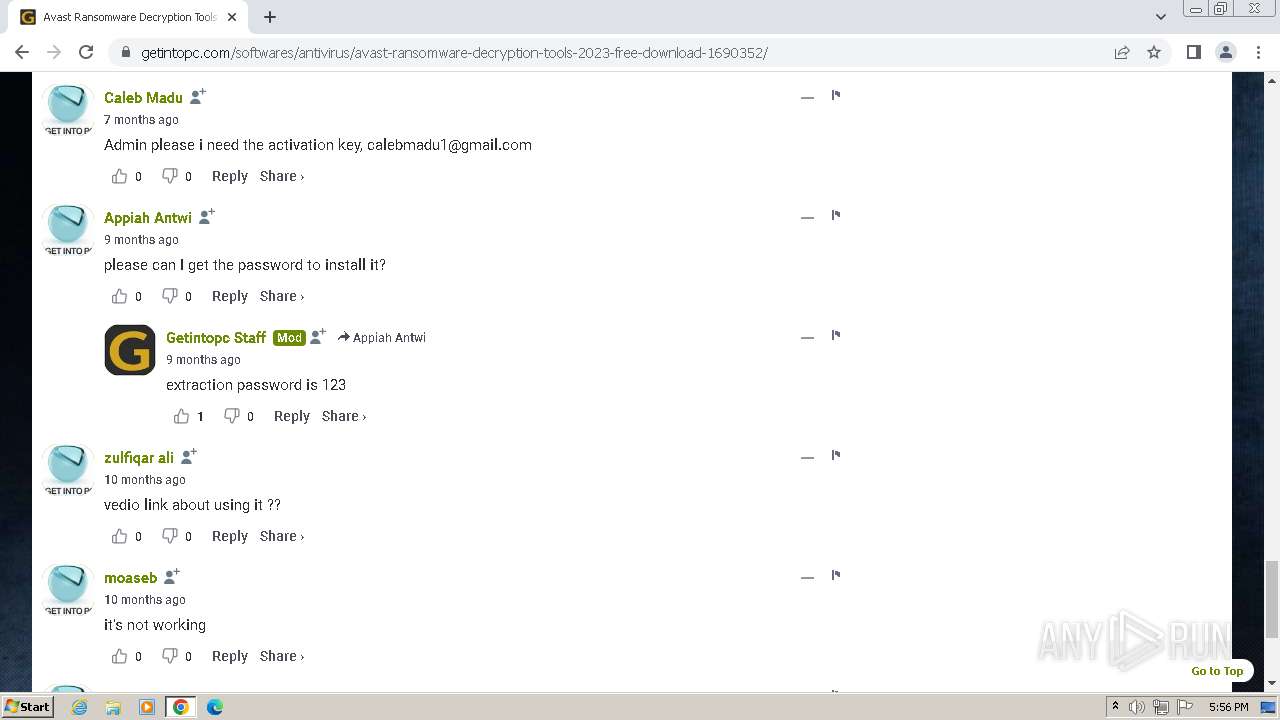Collapse Caleb Madu's comment thread
Screen dimensions: 1280x720
point(807,97)
